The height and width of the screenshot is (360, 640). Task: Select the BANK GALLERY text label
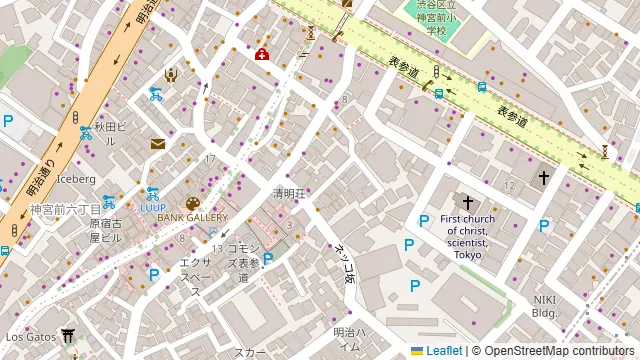coord(192,218)
